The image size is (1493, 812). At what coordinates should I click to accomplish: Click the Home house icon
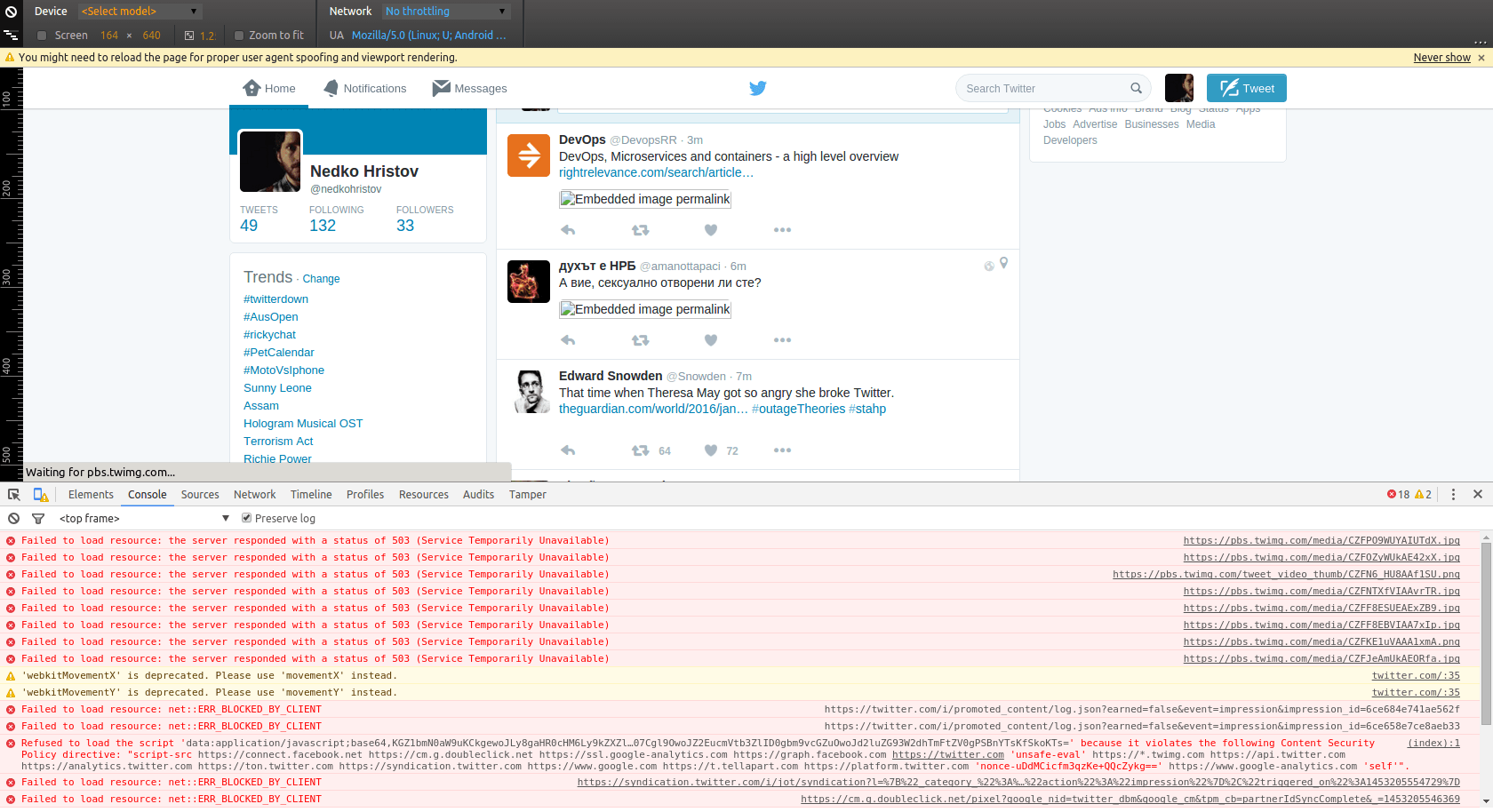252,88
